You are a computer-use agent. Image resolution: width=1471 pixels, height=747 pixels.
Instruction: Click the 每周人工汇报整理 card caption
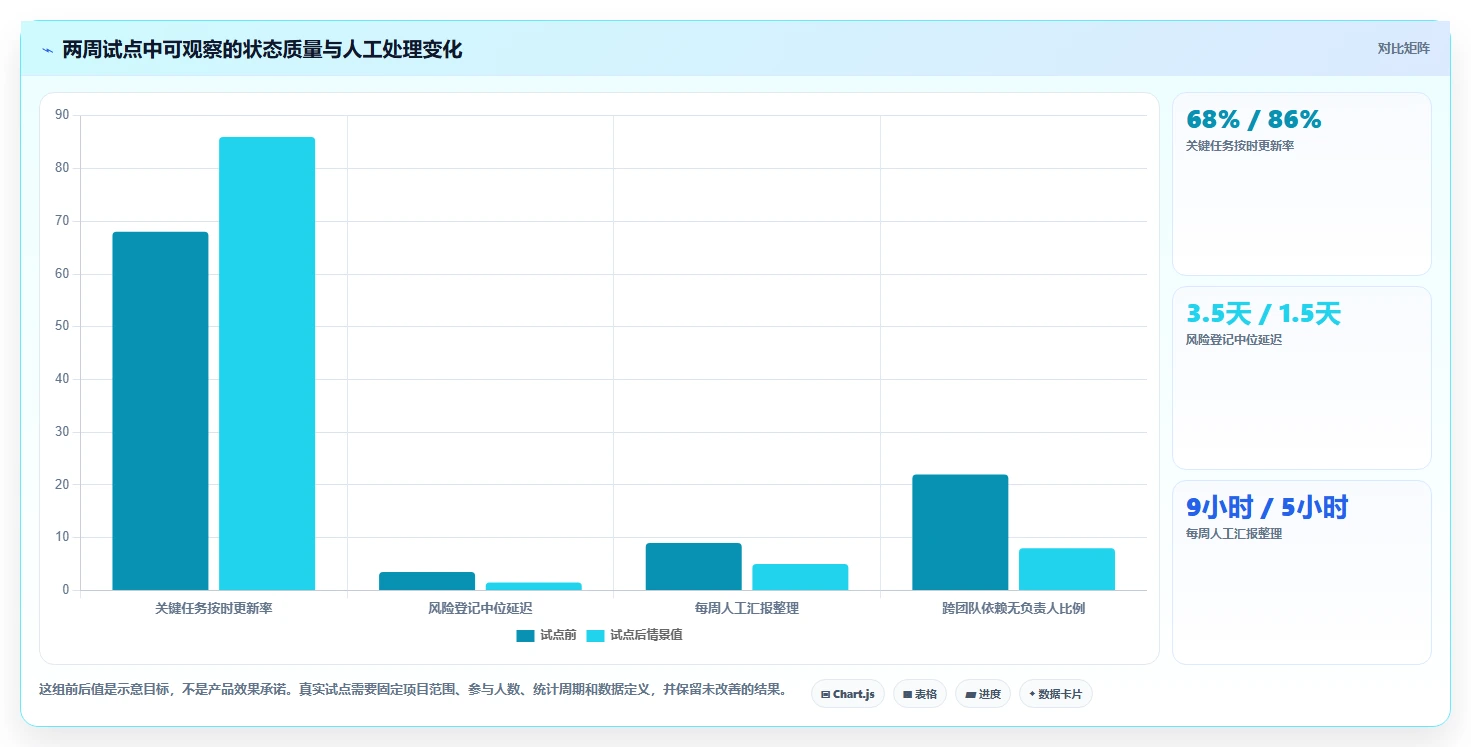click(1234, 534)
